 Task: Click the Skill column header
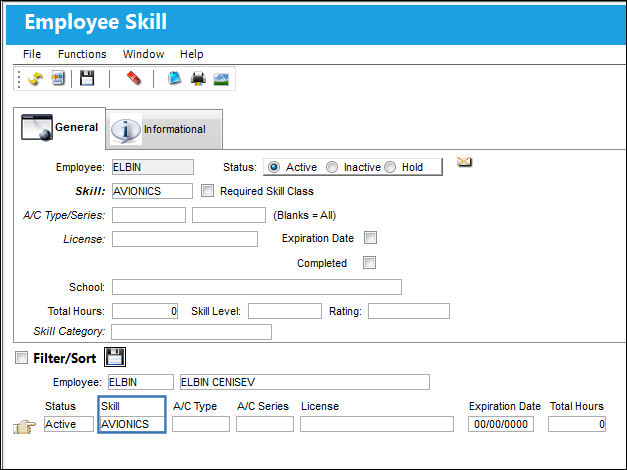coord(110,406)
